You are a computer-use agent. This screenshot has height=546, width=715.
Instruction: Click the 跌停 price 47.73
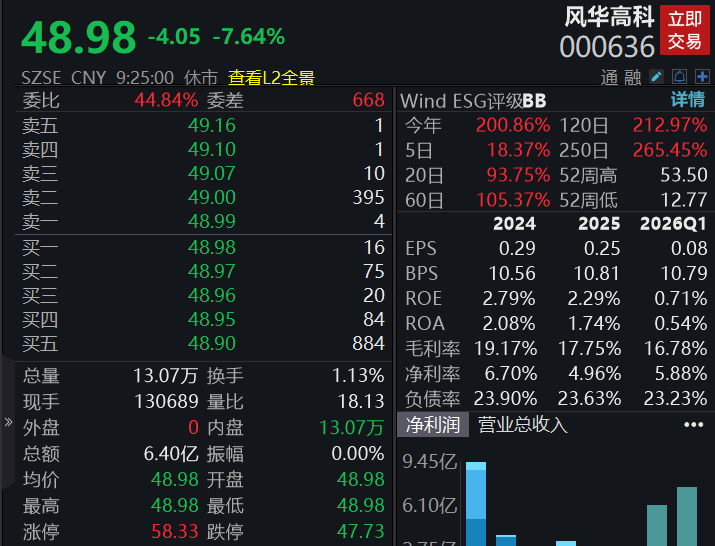click(x=361, y=531)
